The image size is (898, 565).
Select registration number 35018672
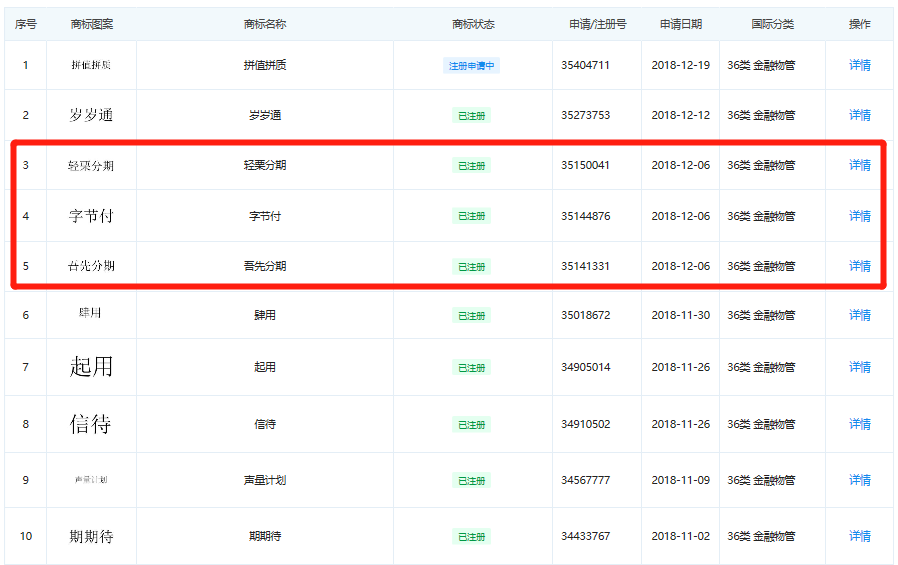585,315
